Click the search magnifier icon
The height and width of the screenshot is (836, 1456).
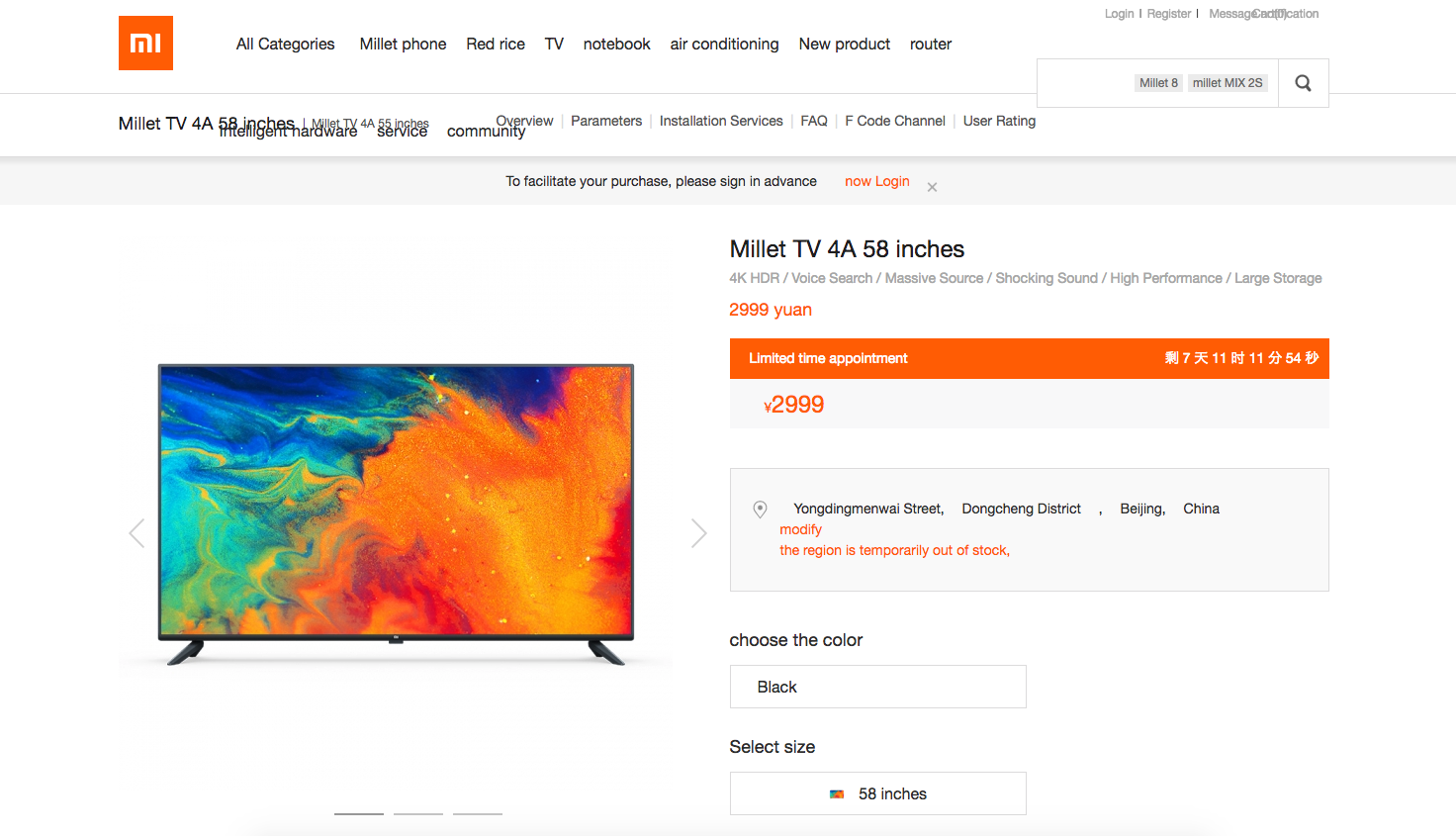tap(1303, 83)
